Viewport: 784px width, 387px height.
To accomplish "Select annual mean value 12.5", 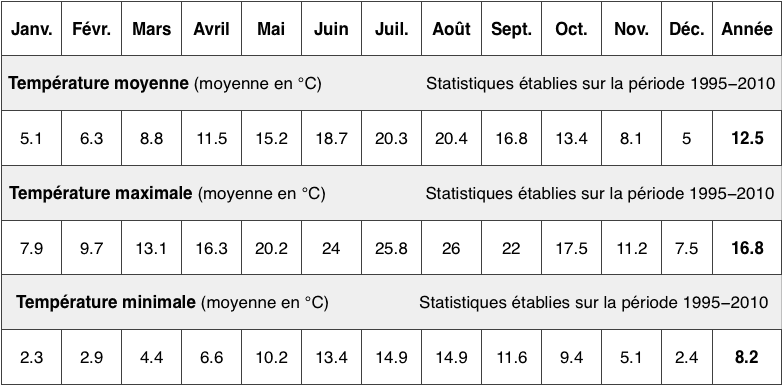I will 747,138.
